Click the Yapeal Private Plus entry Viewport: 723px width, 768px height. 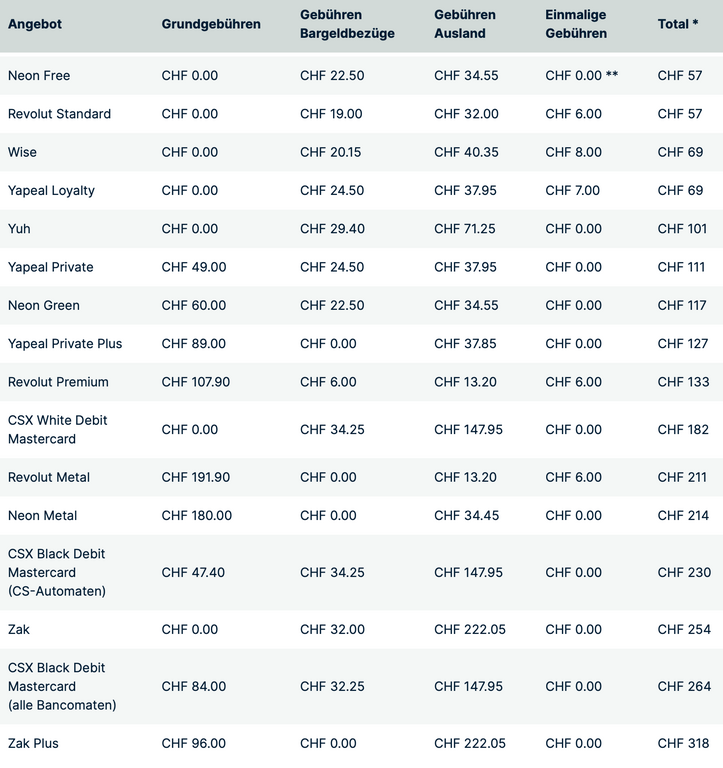tap(65, 343)
